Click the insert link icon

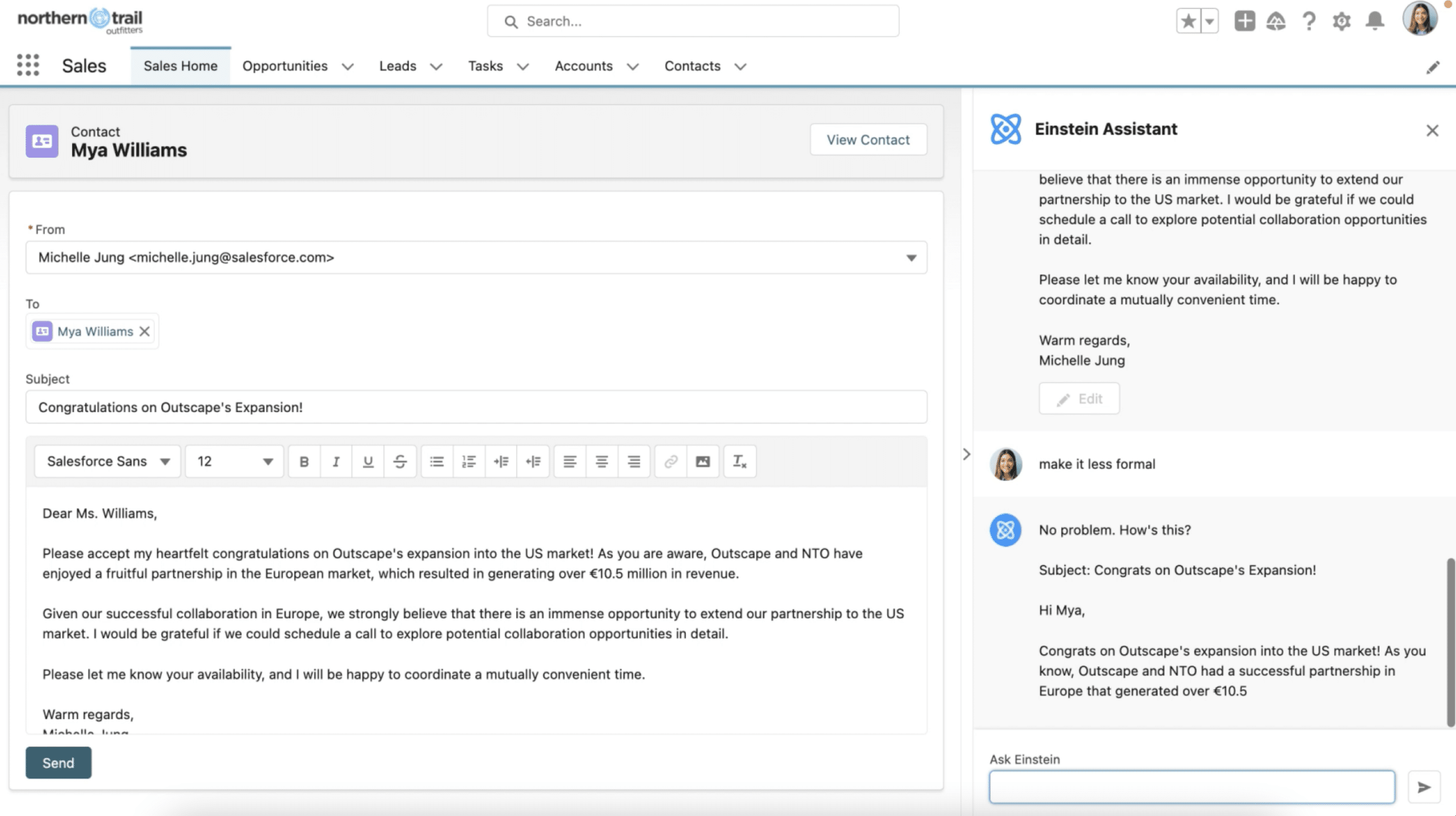[x=671, y=461]
